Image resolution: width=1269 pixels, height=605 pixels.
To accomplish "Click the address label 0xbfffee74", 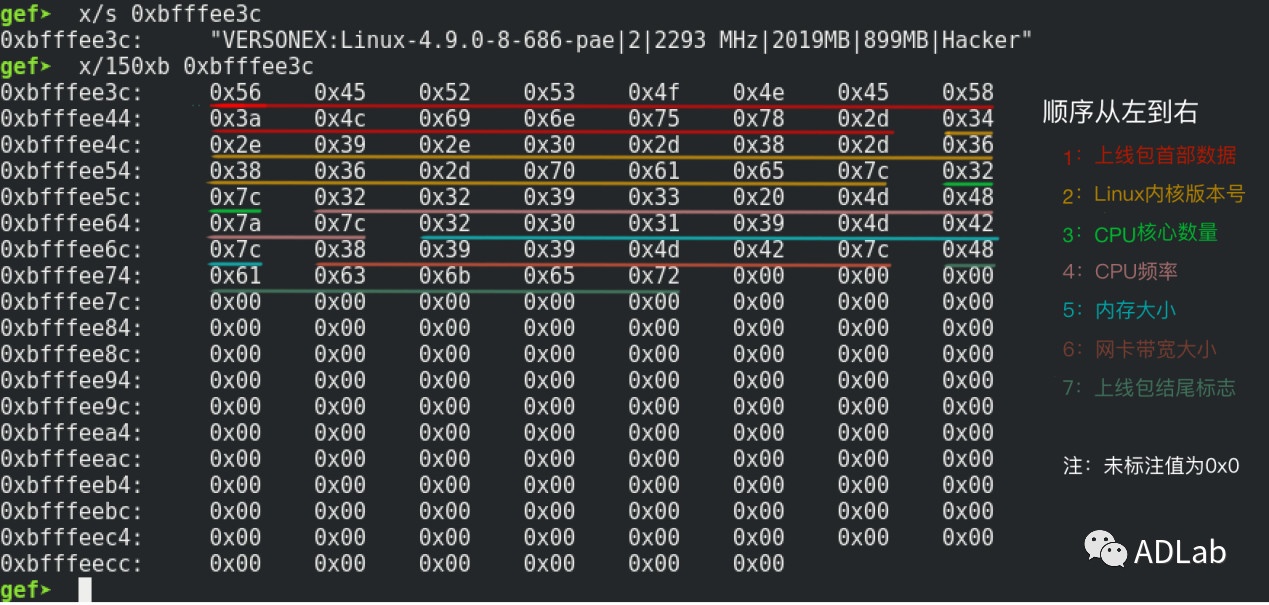I will pyautogui.click(x=72, y=275).
